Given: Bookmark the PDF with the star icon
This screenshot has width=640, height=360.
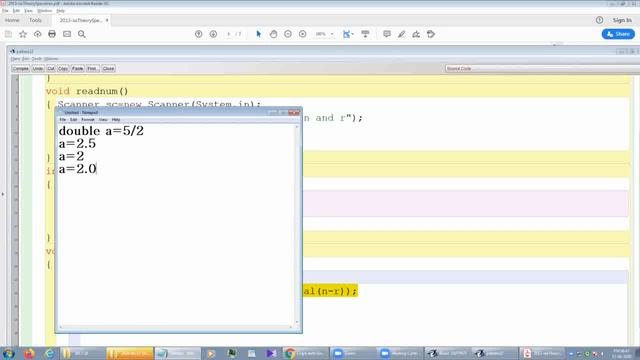Looking at the screenshot, I should coord(23,34).
